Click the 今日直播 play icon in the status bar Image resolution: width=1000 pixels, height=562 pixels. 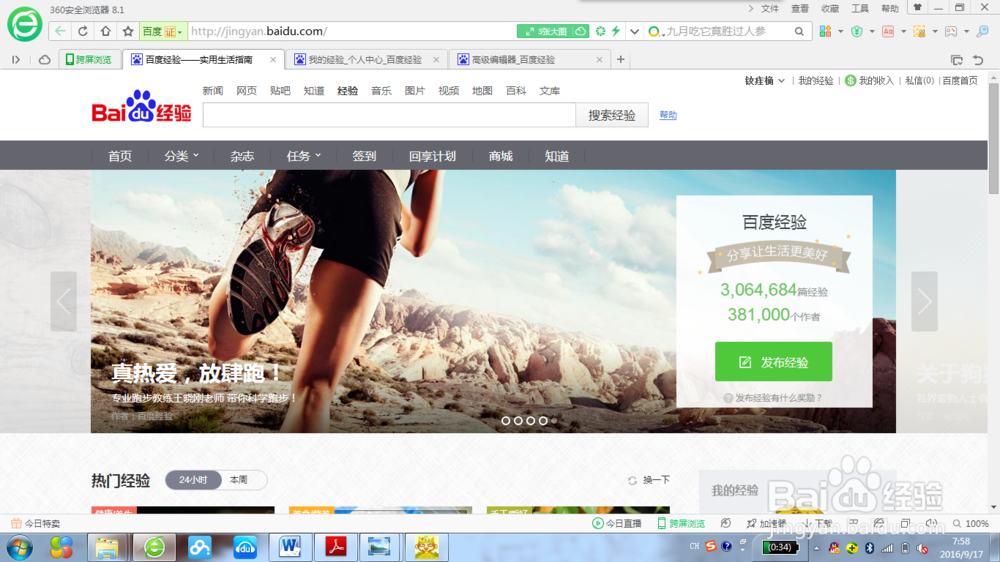(598, 523)
